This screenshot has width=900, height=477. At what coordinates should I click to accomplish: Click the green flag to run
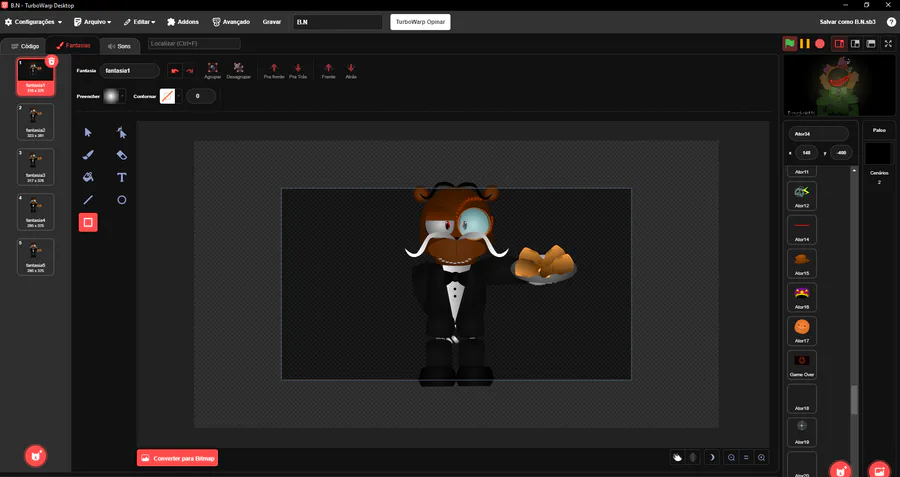click(790, 44)
